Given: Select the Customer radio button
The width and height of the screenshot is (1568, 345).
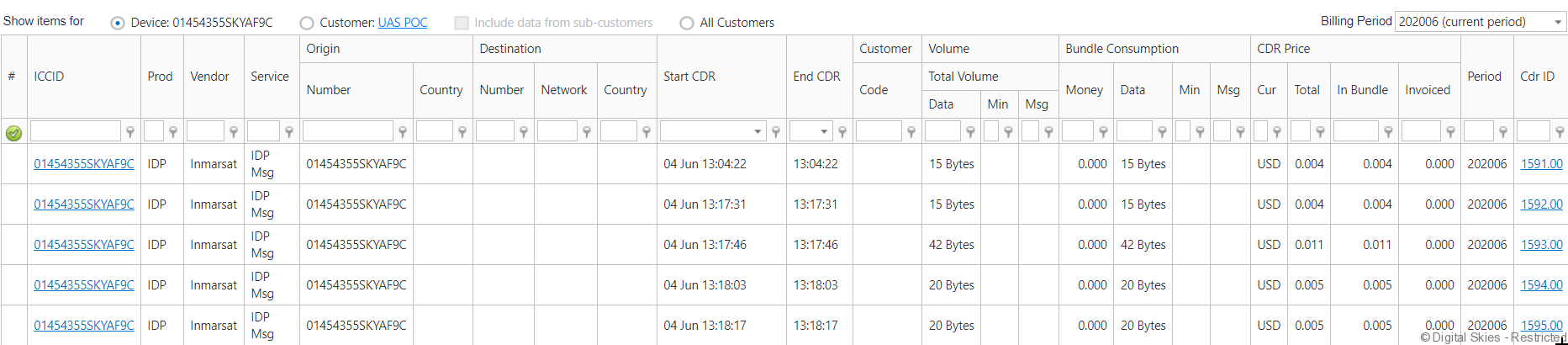Looking at the screenshot, I should click(x=307, y=24).
